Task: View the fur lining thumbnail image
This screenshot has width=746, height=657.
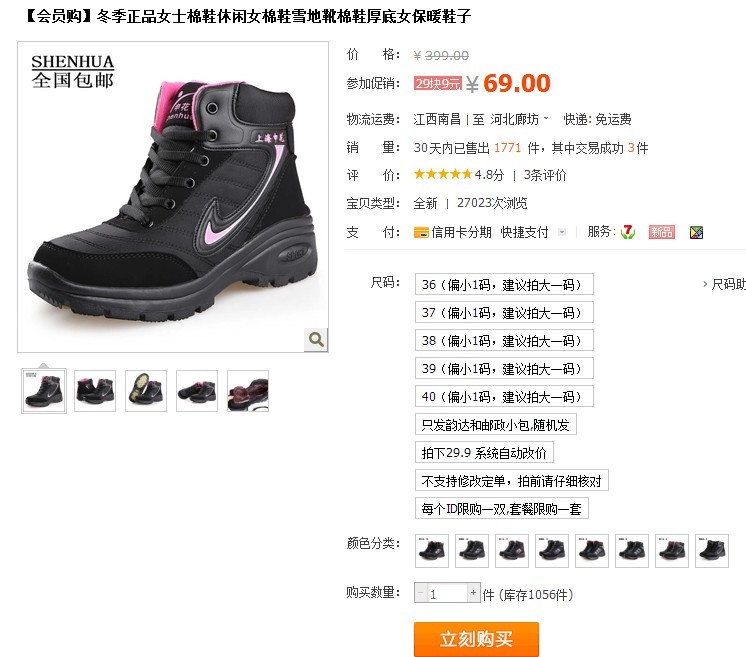Action: [248, 391]
